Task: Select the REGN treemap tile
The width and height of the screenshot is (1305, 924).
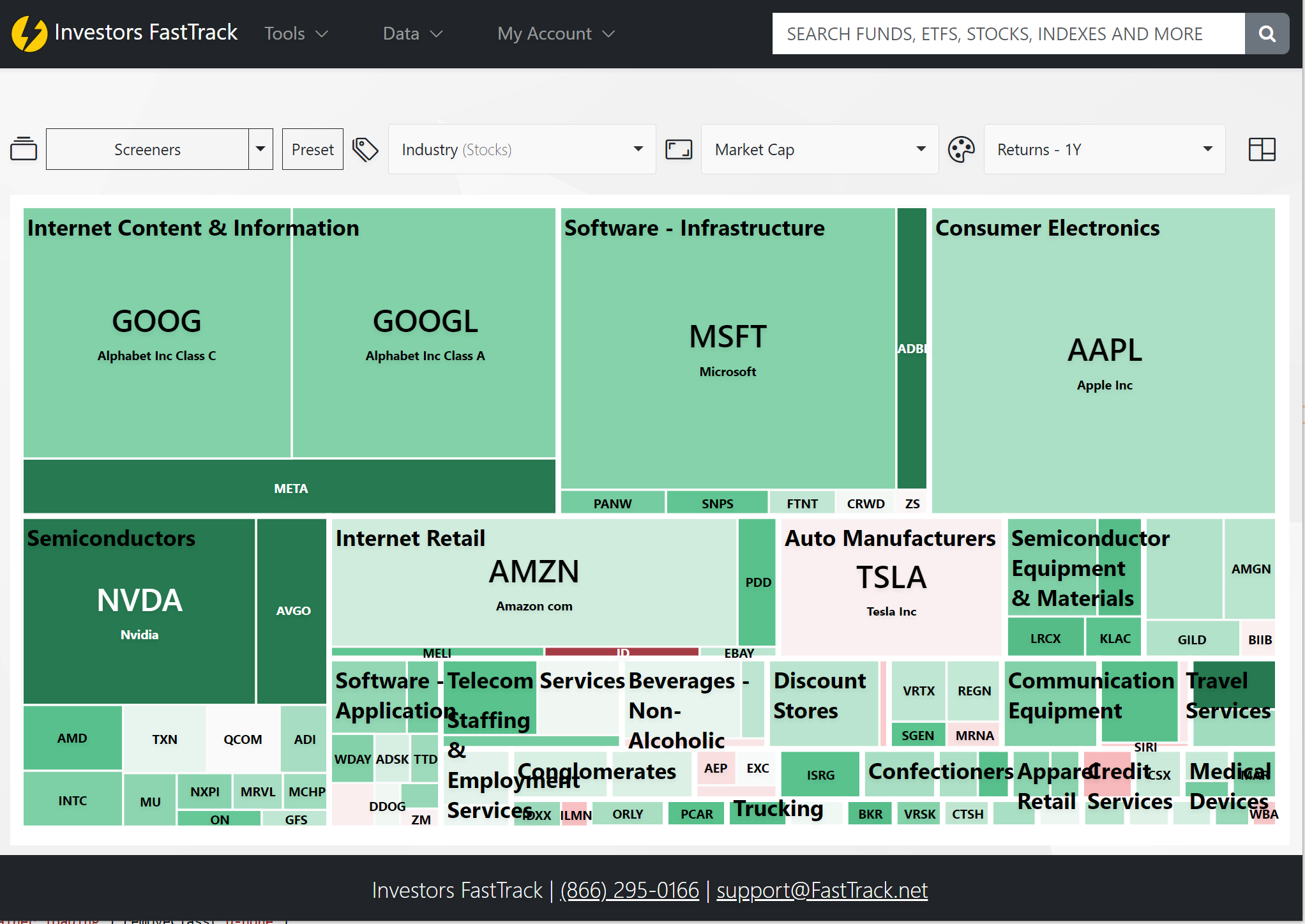Action: pos(974,690)
